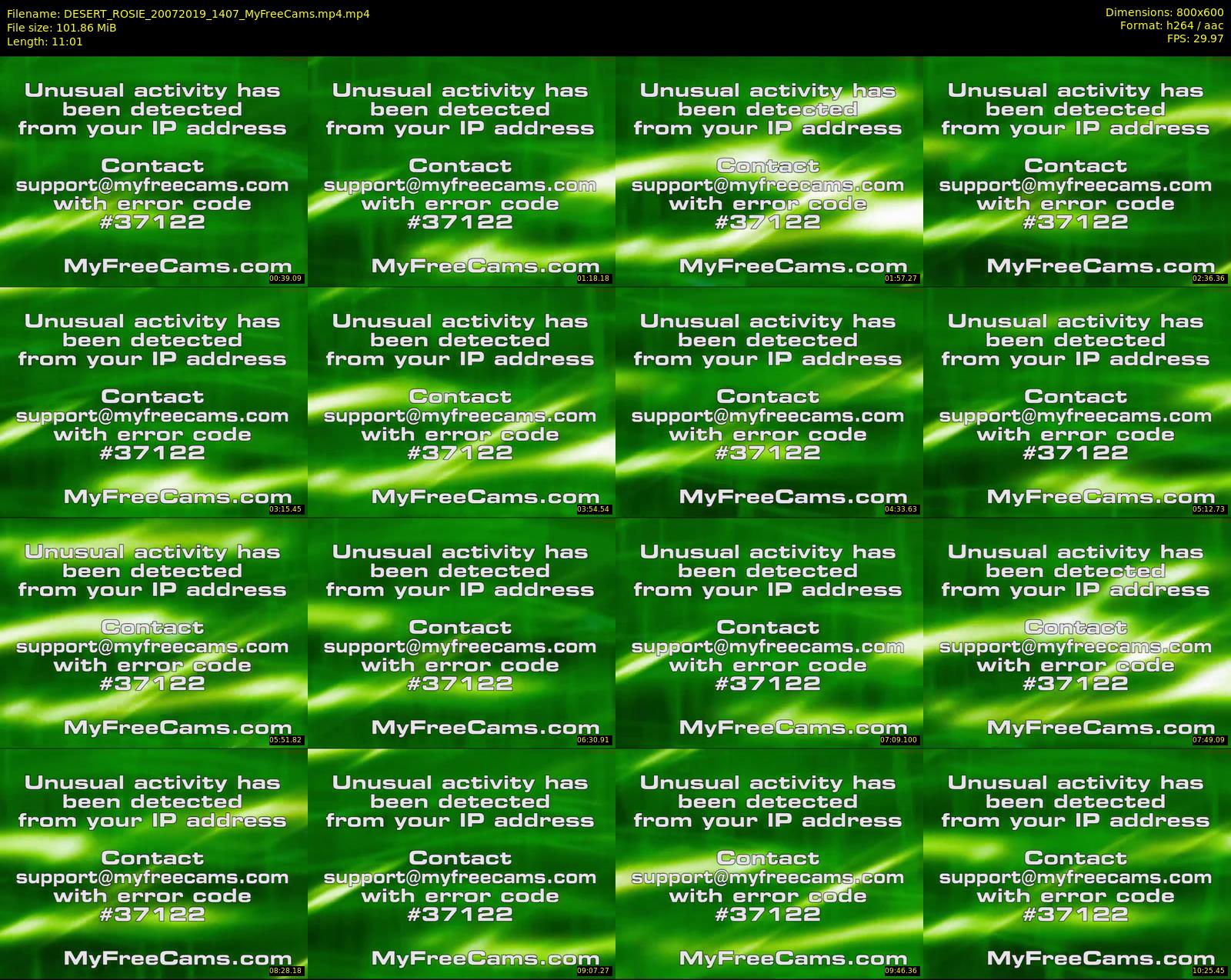The height and width of the screenshot is (980, 1231).
Task: Select the thumbnail frame at 08:28.18
Action: (153, 864)
